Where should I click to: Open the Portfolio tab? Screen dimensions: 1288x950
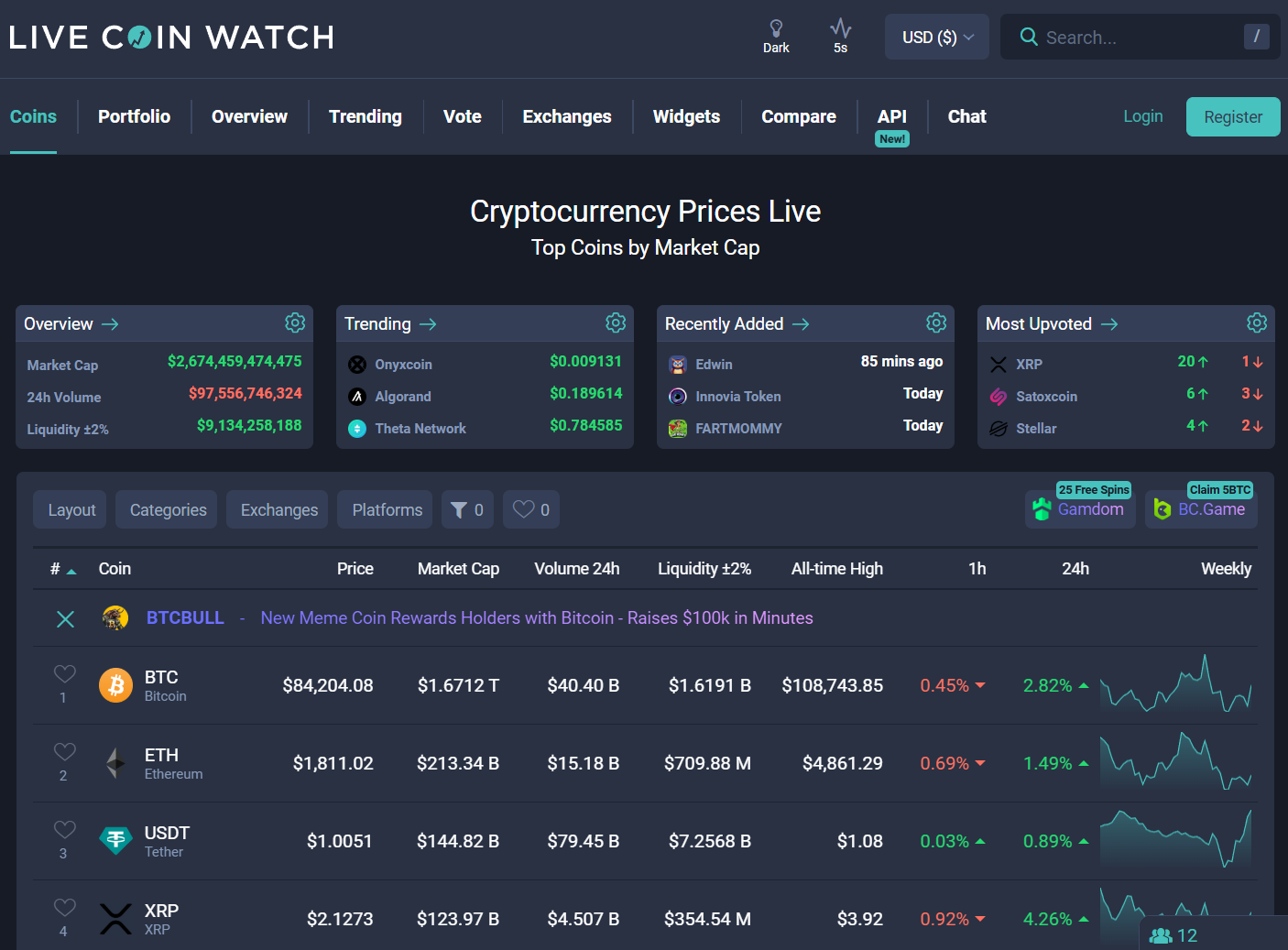click(134, 116)
